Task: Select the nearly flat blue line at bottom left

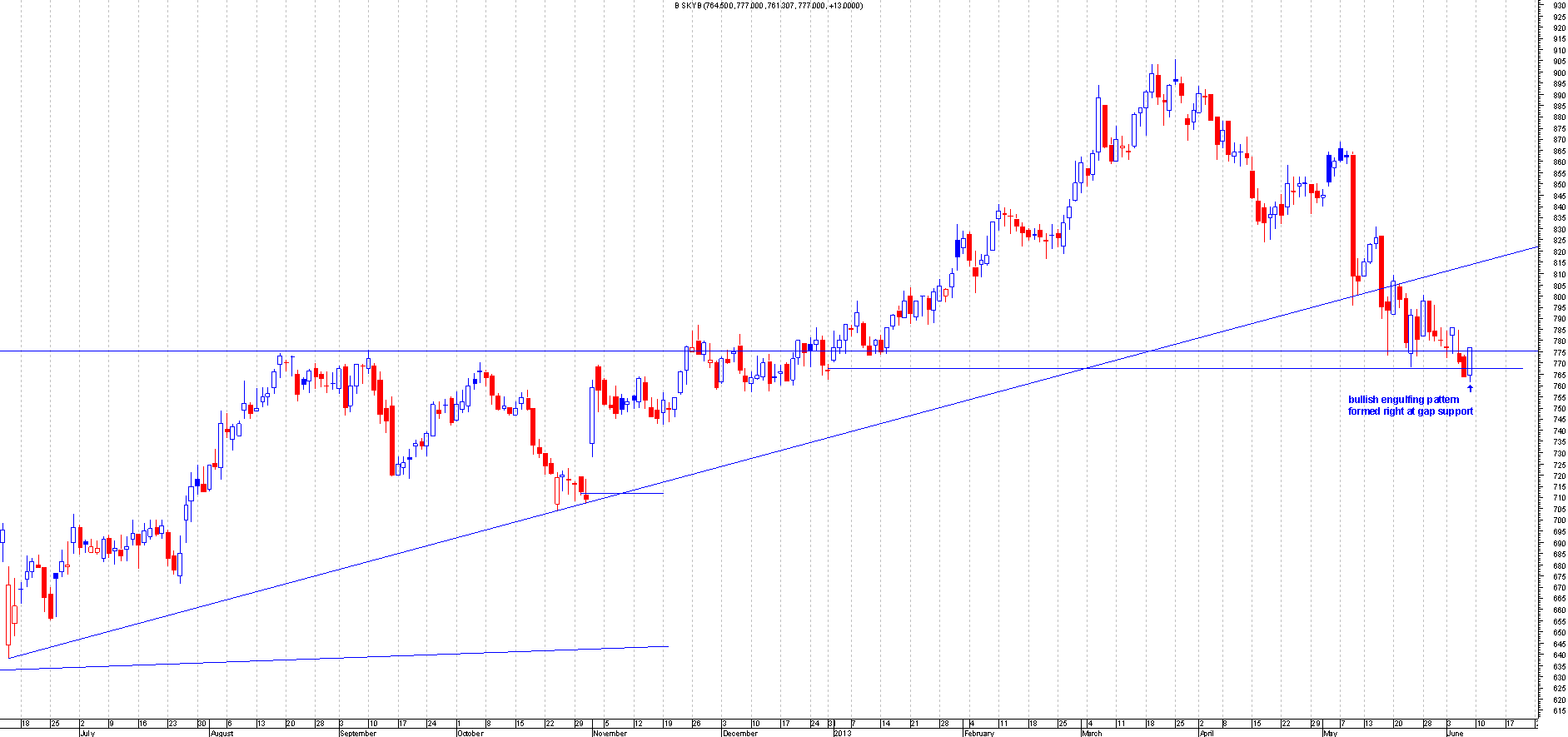Action: (x=333, y=658)
